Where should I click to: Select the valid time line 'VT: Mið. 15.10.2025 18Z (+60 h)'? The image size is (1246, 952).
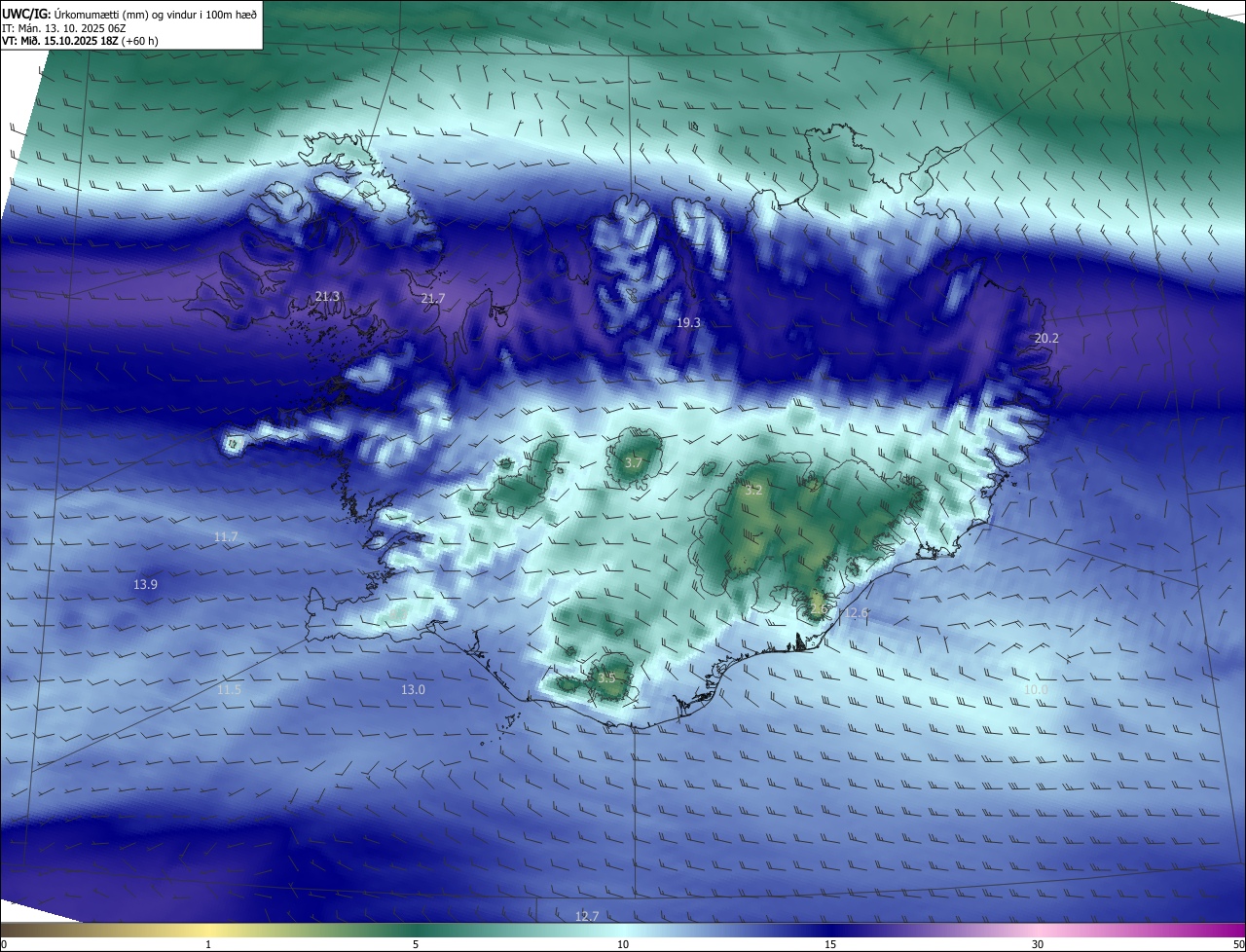pyautogui.click(x=80, y=41)
